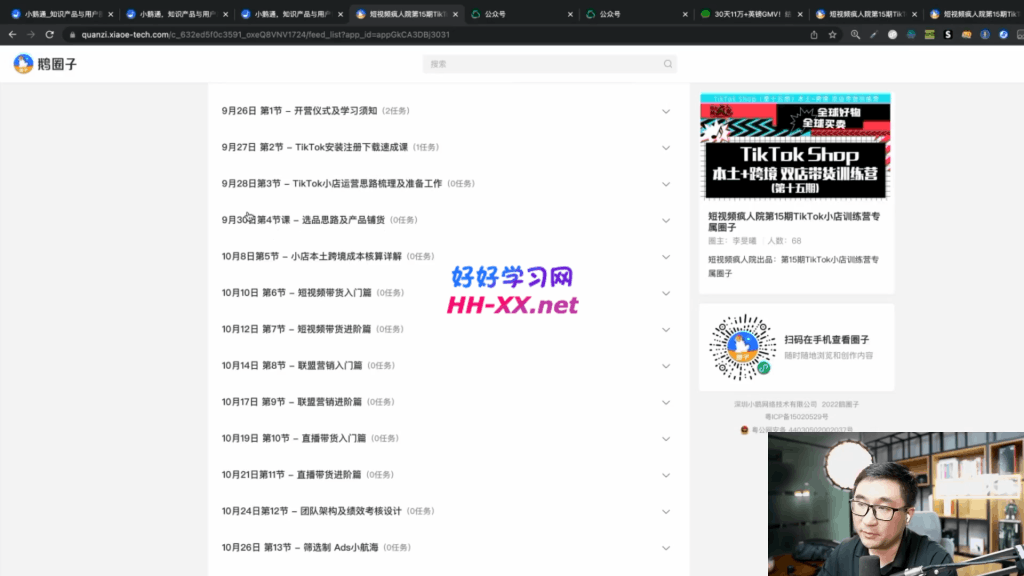Expand the 第12节 团队架构及绩效考核设计 chevron
This screenshot has height=576, width=1024.
(x=665, y=511)
